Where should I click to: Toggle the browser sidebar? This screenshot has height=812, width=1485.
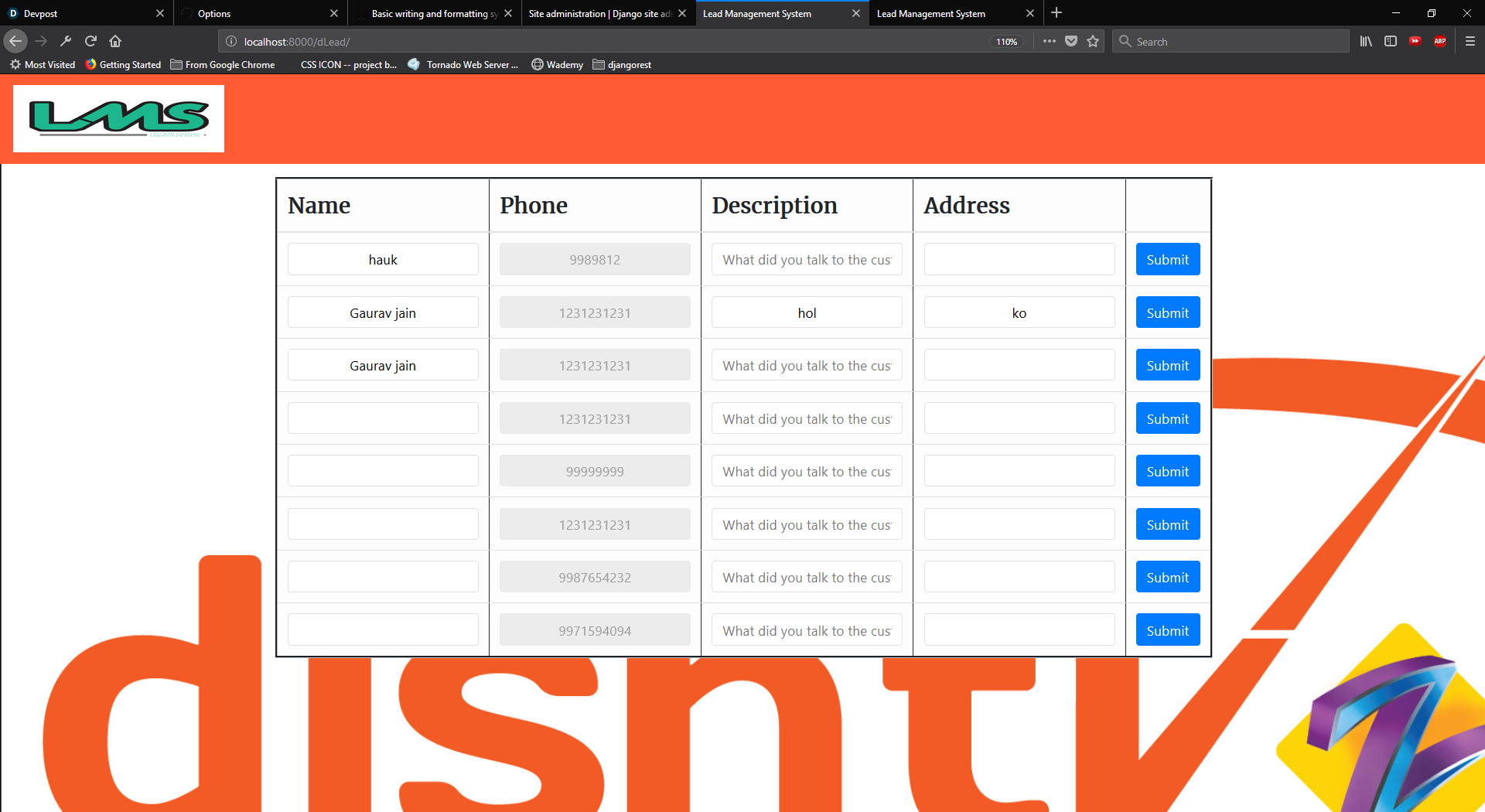(1391, 41)
